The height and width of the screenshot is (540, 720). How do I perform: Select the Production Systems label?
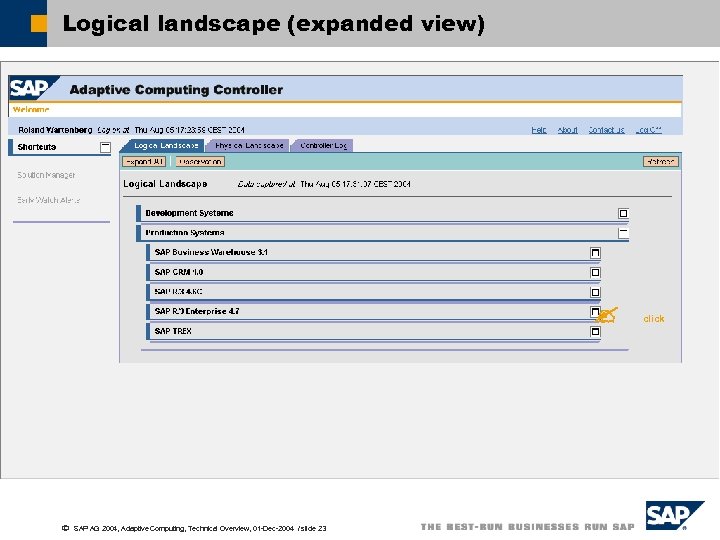[185, 233]
